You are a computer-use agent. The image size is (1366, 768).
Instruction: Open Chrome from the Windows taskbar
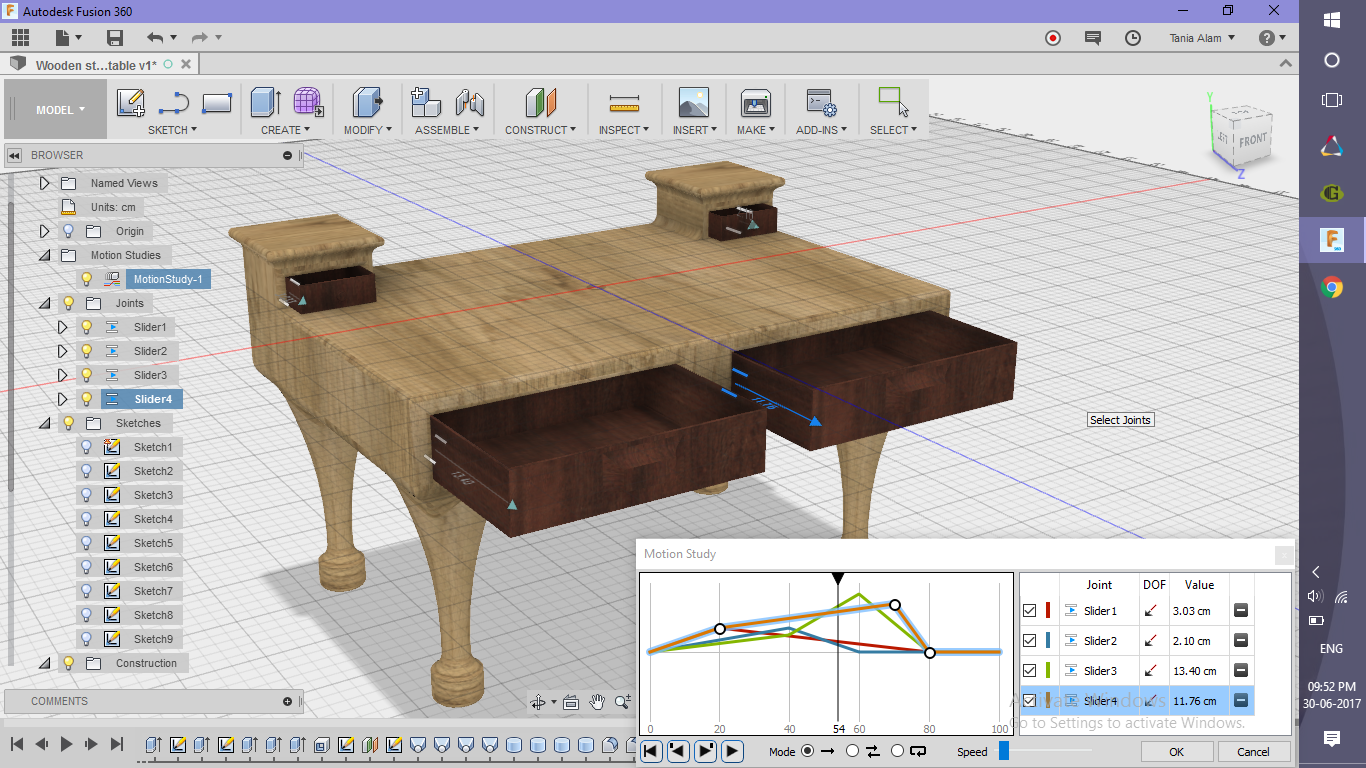[1332, 288]
